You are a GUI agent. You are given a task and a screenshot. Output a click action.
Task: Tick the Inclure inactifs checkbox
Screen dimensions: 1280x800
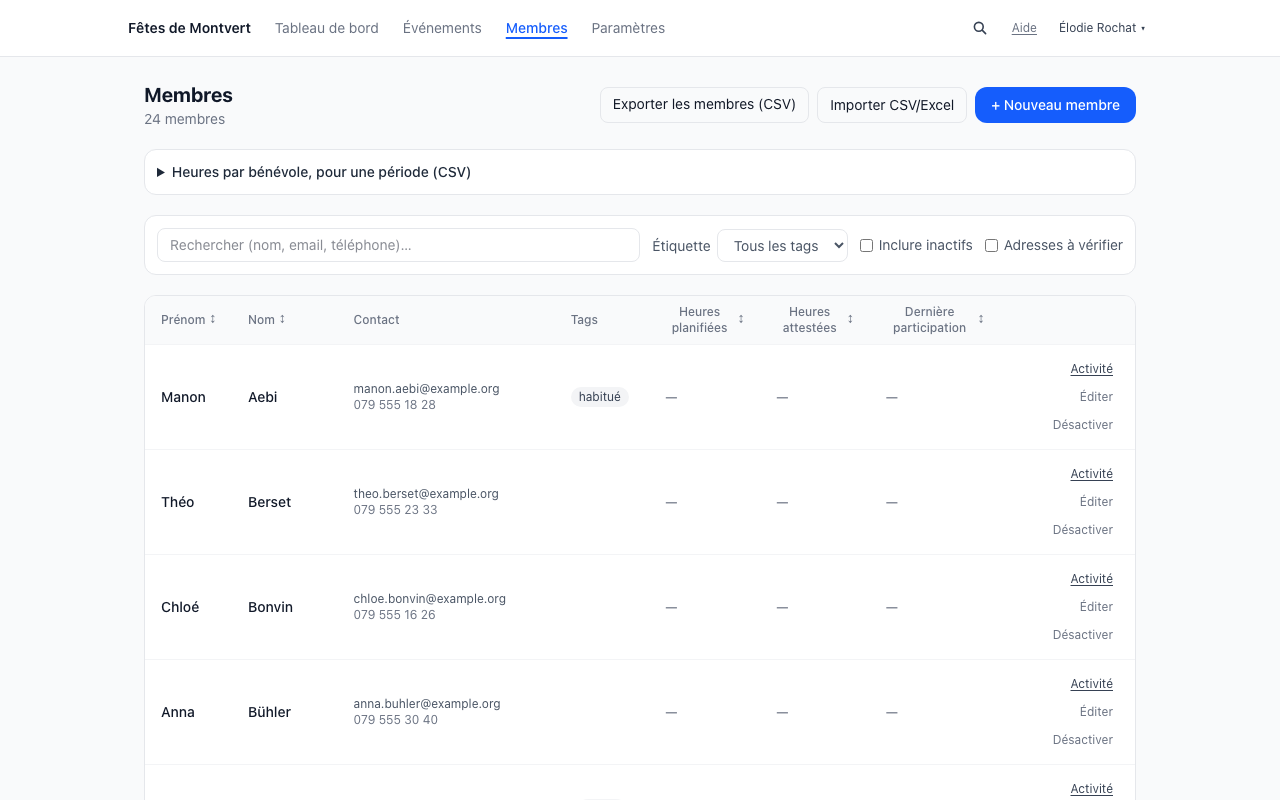coord(867,246)
